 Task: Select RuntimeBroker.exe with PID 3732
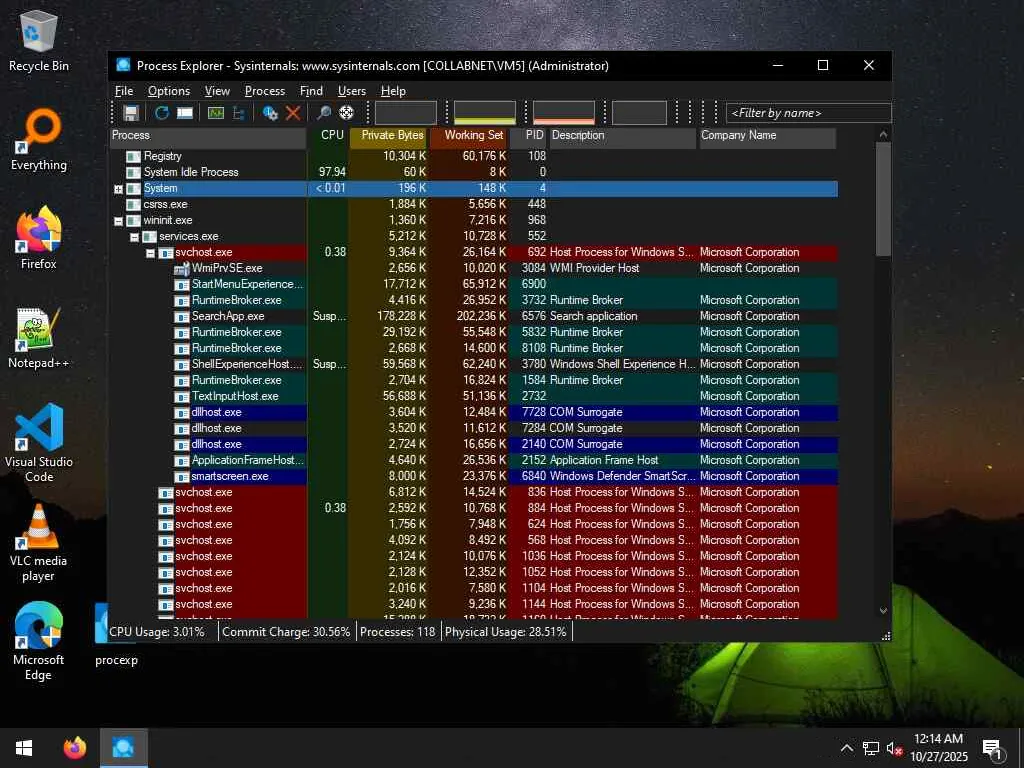473,300
